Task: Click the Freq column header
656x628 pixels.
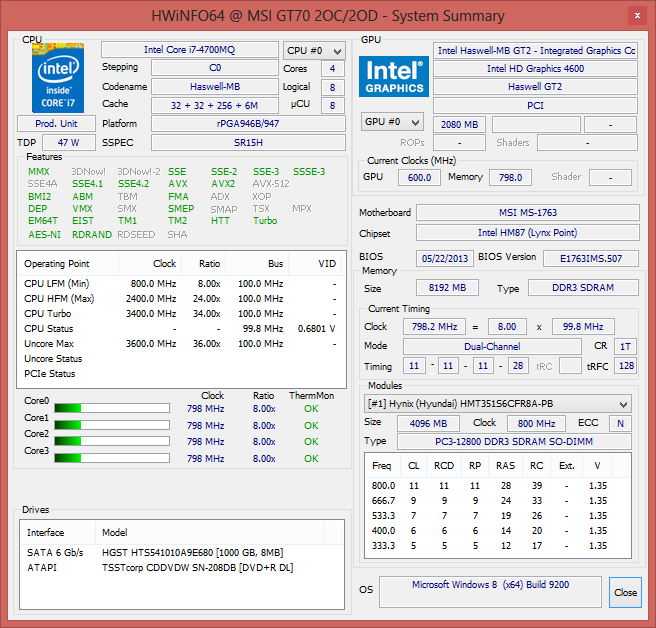Action: [382, 466]
